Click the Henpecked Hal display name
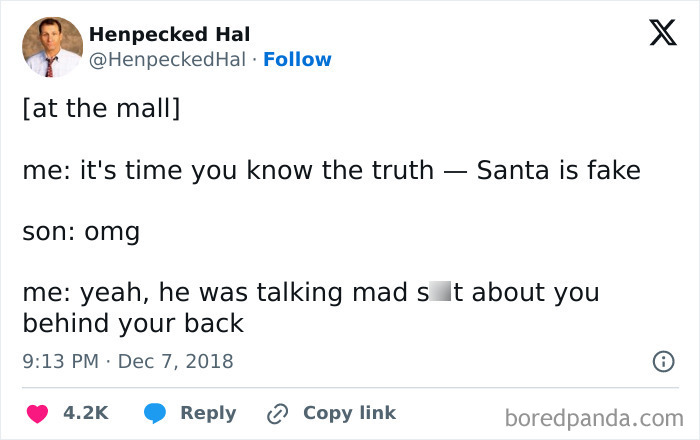 pyautogui.click(x=170, y=34)
